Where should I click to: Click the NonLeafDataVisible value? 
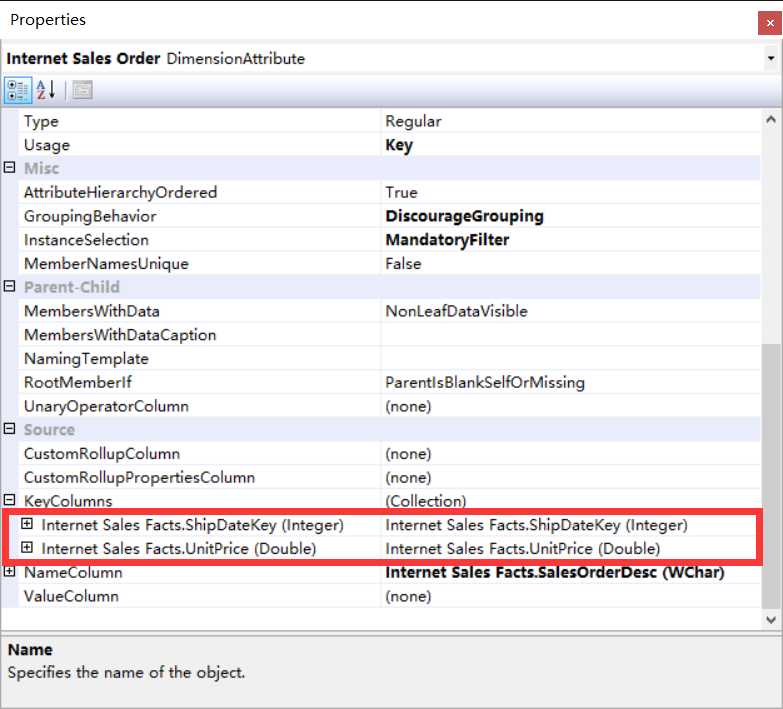(x=456, y=311)
